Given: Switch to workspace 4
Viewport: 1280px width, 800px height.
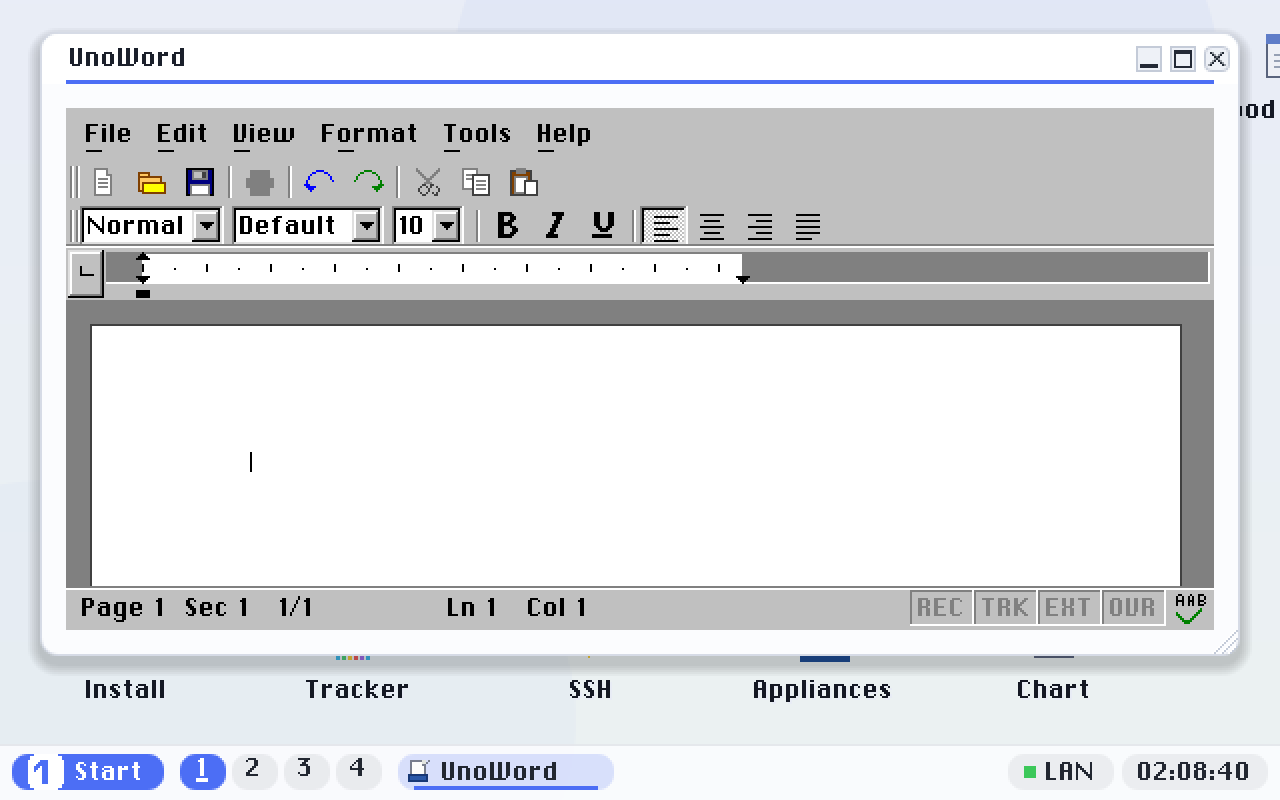Looking at the screenshot, I should pos(358,771).
